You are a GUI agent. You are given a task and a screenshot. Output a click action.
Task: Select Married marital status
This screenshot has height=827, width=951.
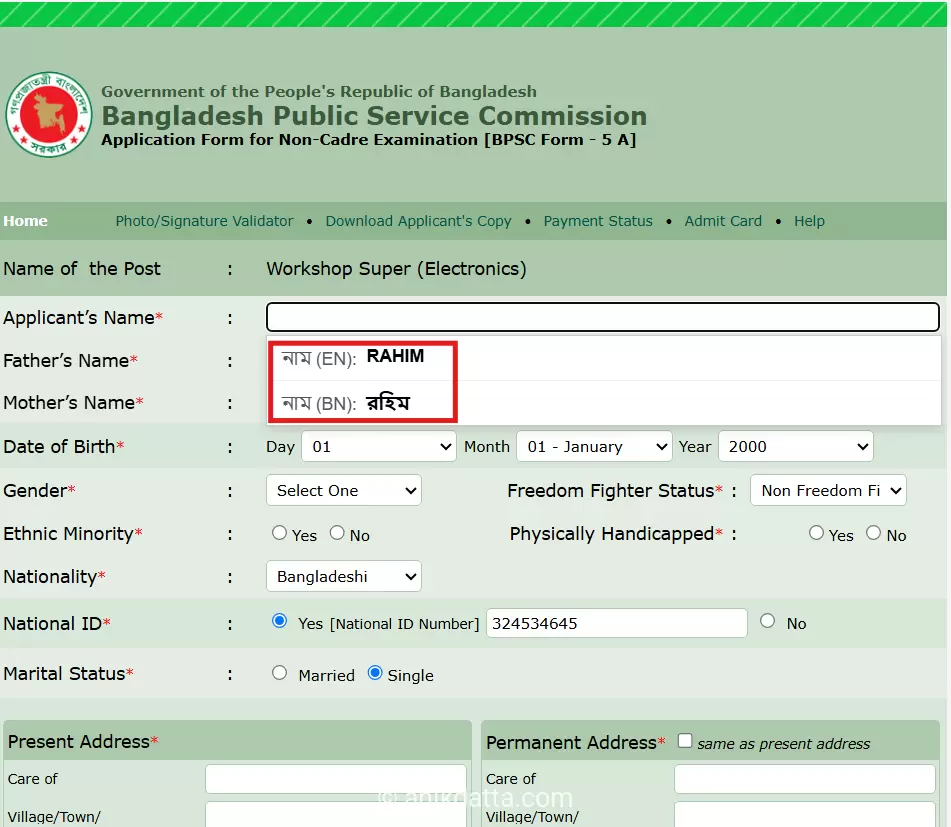click(x=280, y=673)
